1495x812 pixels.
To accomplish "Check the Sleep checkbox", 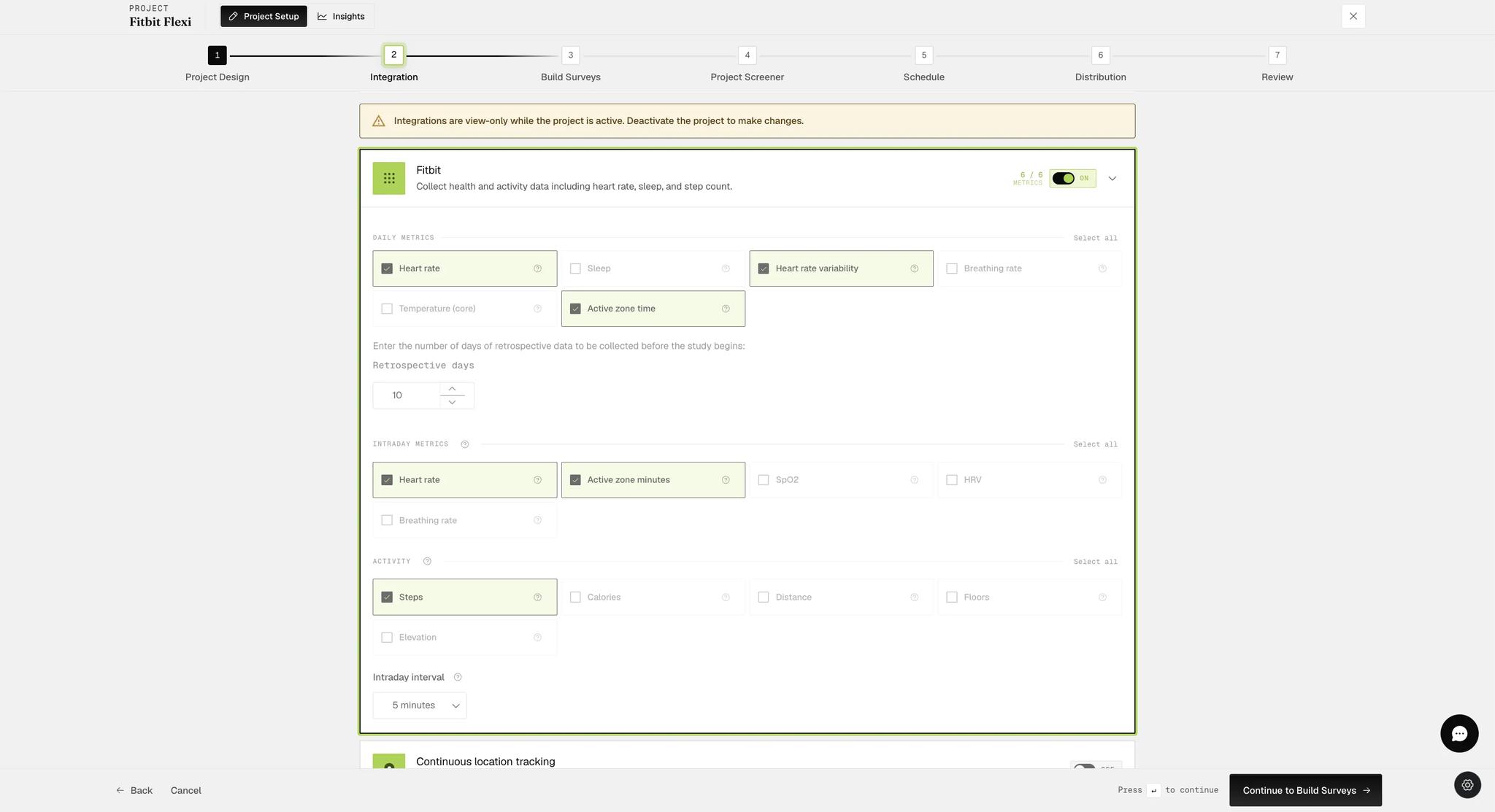I will pos(575,268).
